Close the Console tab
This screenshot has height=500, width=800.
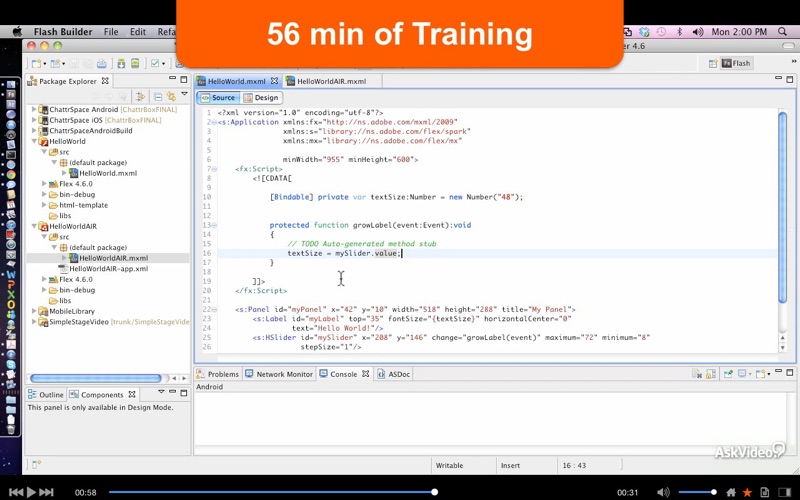[x=365, y=373]
